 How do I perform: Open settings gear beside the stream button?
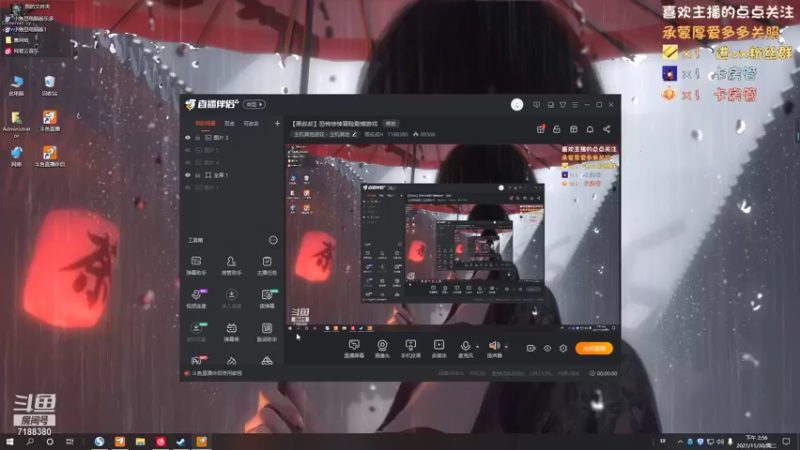[563, 348]
